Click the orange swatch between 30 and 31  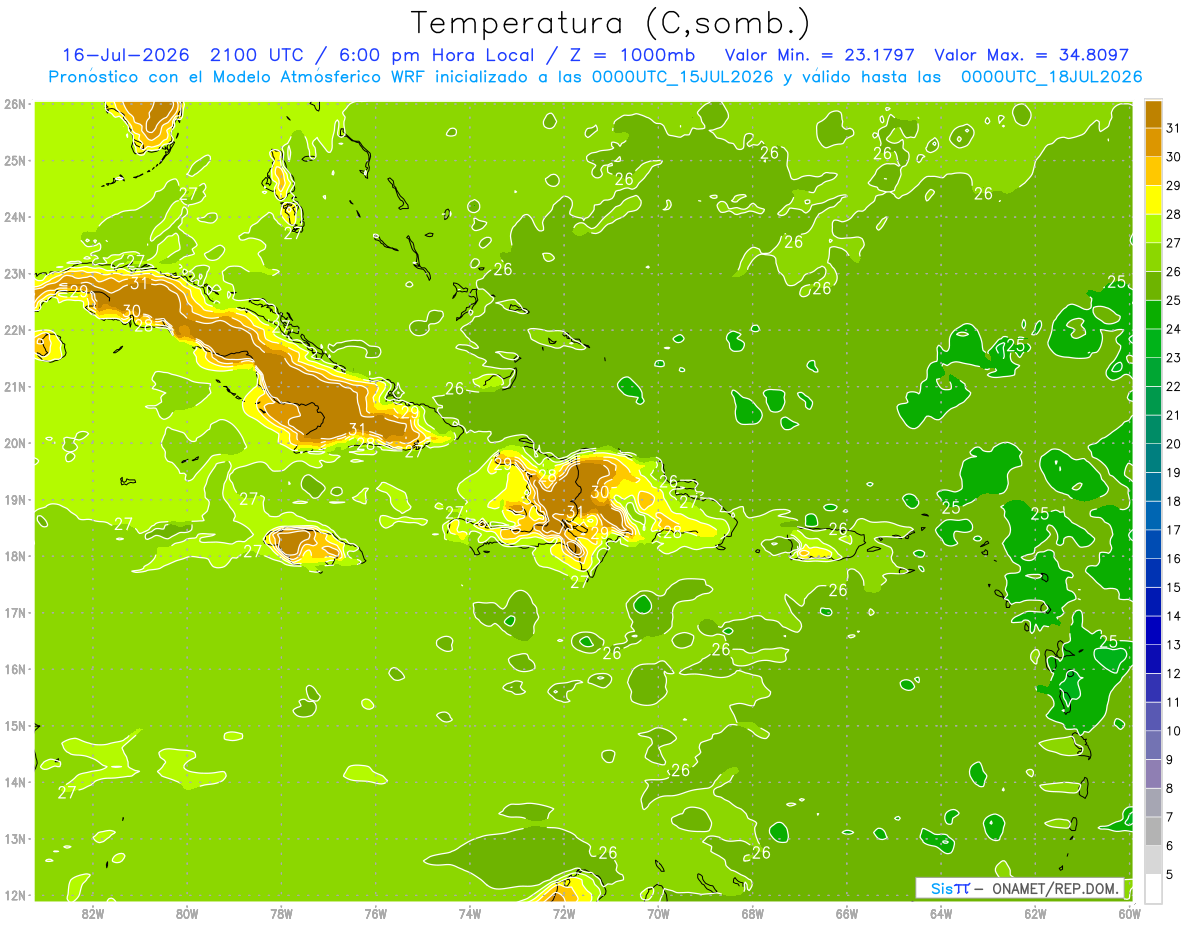pos(1154,141)
